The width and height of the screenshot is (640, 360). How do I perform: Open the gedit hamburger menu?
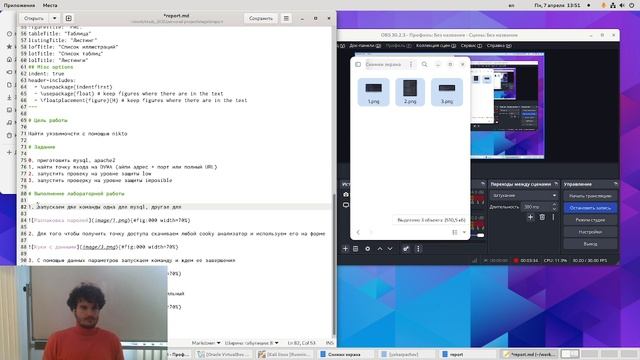(286, 18)
